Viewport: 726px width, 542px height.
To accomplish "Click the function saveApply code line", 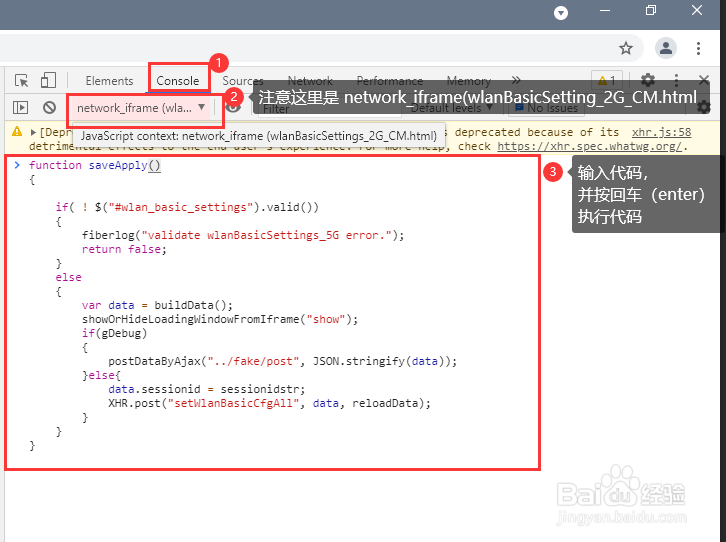I will [95, 165].
